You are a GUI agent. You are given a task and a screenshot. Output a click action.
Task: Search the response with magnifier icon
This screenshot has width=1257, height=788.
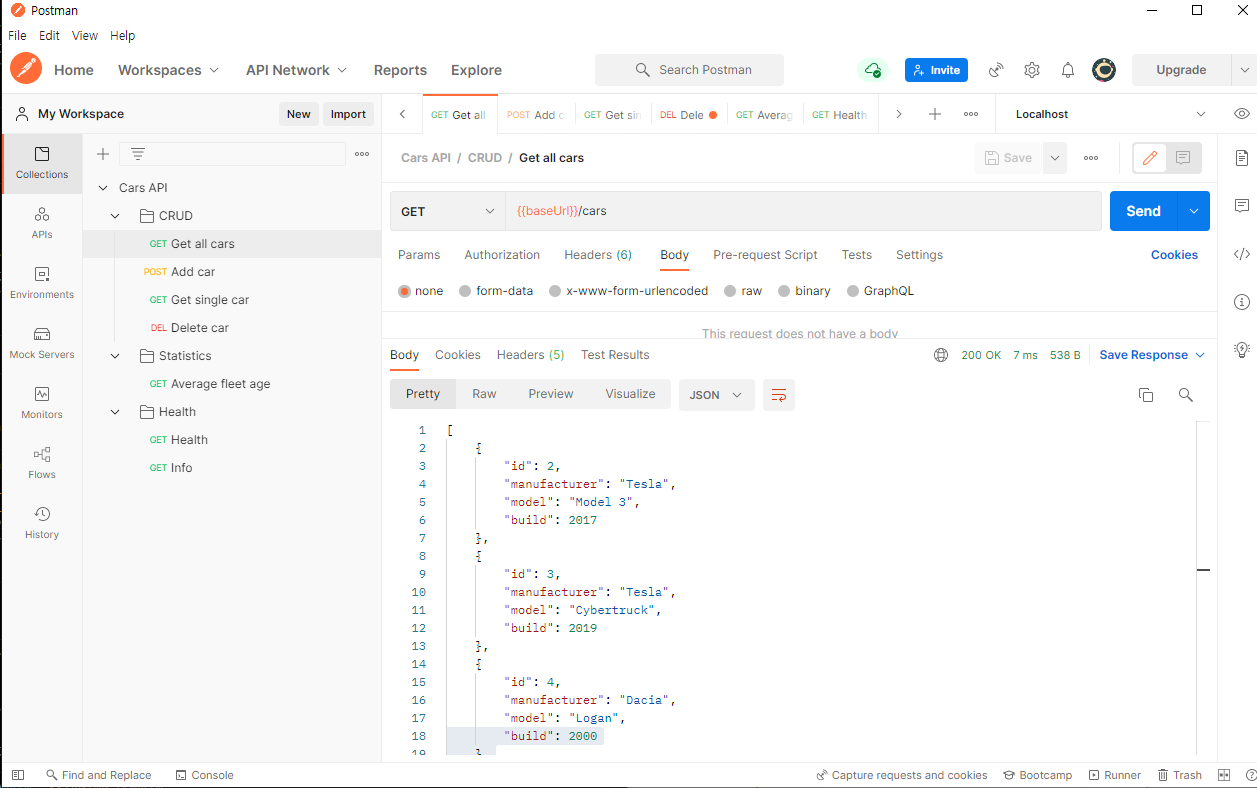tap(1186, 395)
